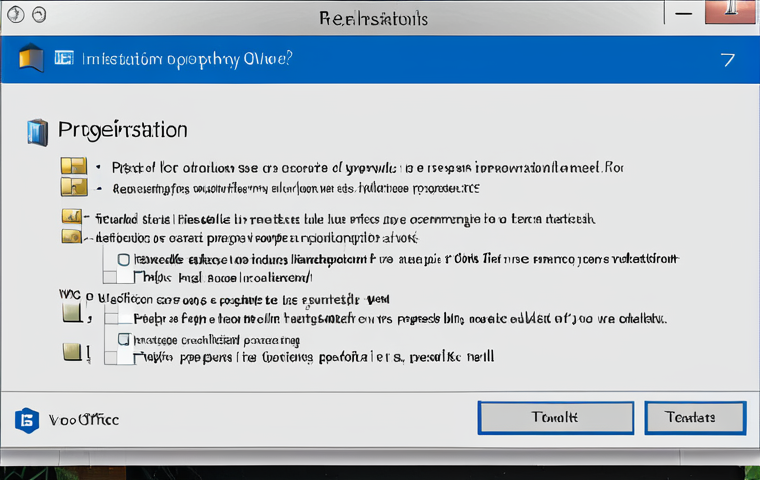Toggle the square checkbox beside the 'Feebr' line
The height and width of the screenshot is (480, 760).
click(111, 318)
